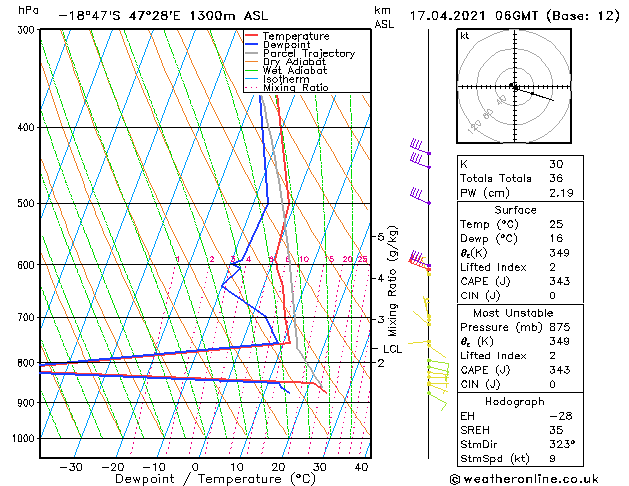Click the StmSpd (kt) value 9
The width and height of the screenshot is (629, 486).
click(x=552, y=459)
